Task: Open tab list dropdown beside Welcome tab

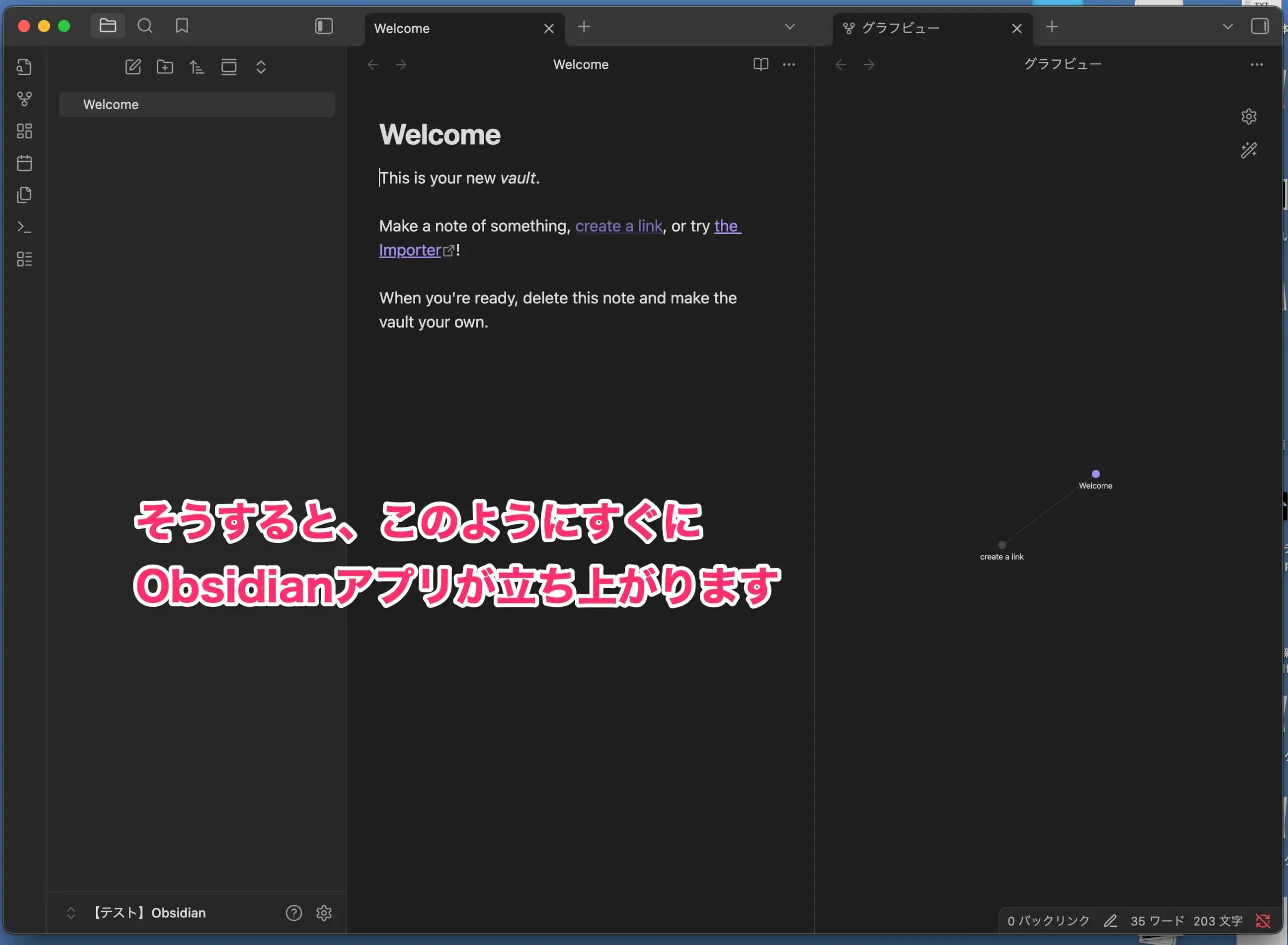Action: pyautogui.click(x=789, y=27)
